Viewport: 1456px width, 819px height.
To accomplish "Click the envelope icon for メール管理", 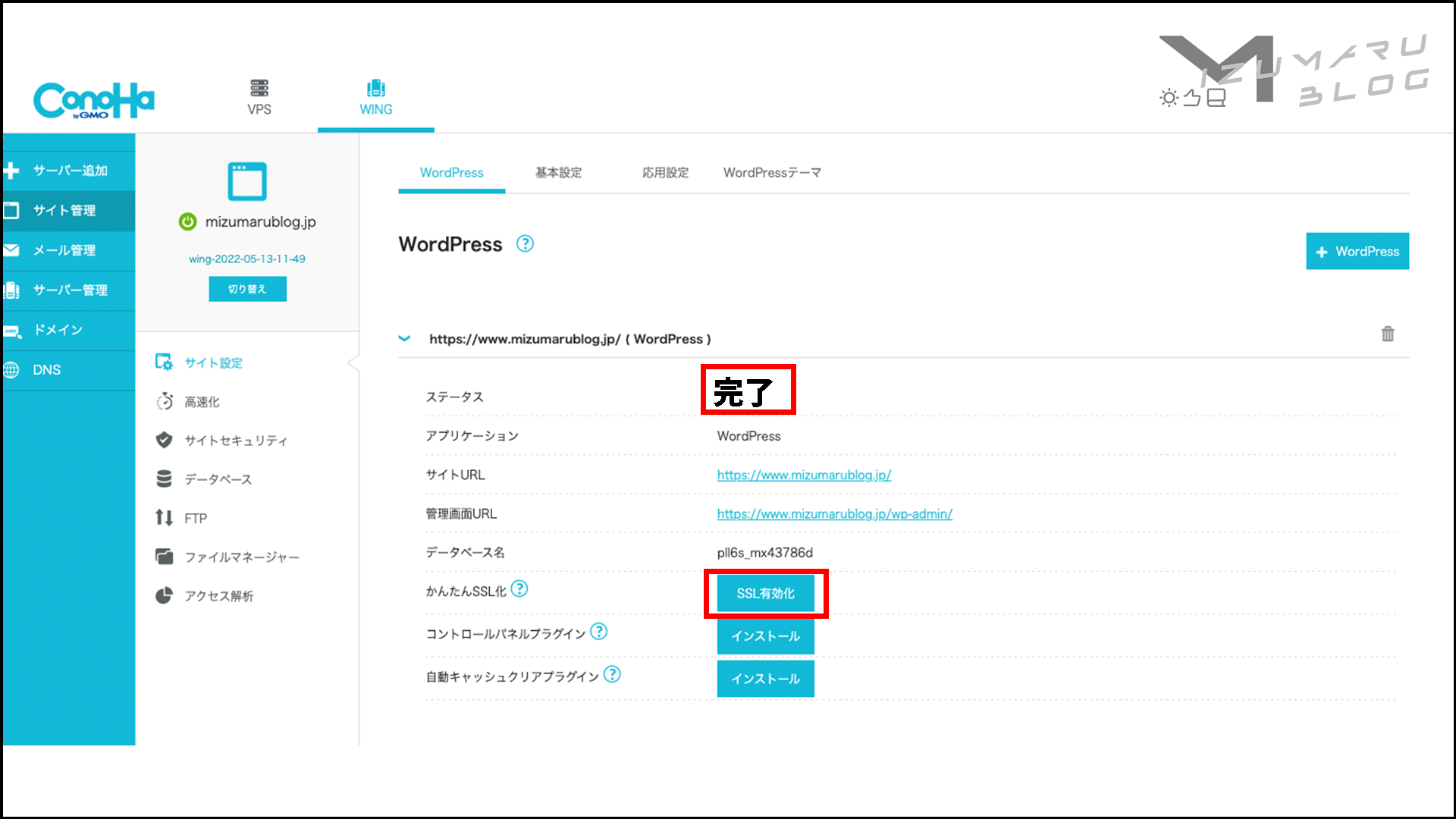I will [11, 250].
